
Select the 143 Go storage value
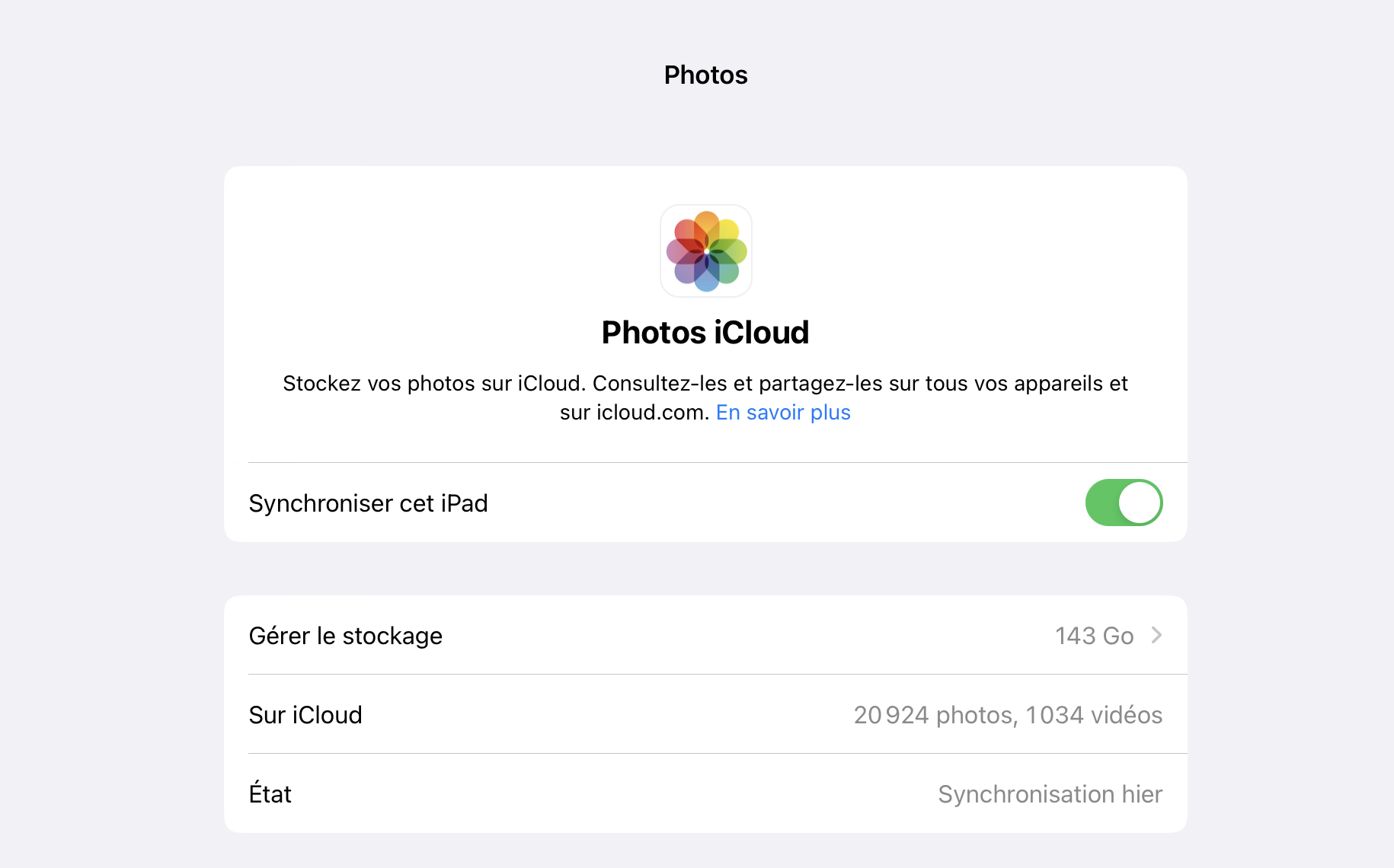[x=1094, y=636]
